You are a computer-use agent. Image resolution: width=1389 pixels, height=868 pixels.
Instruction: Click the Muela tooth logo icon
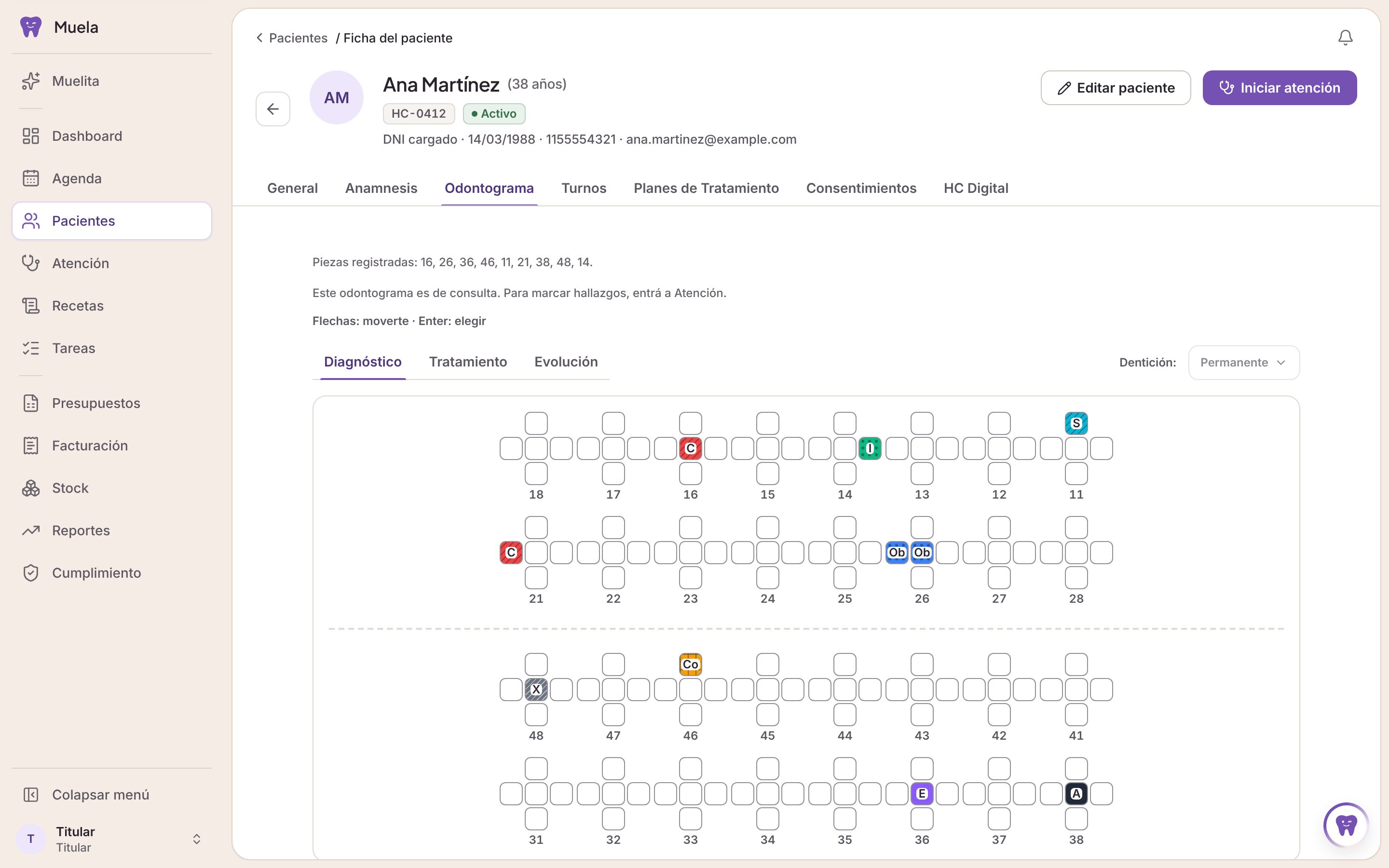30,27
